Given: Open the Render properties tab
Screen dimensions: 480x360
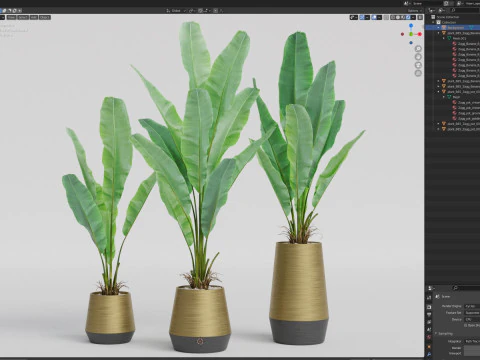Looking at the screenshot, I should tap(429, 307).
